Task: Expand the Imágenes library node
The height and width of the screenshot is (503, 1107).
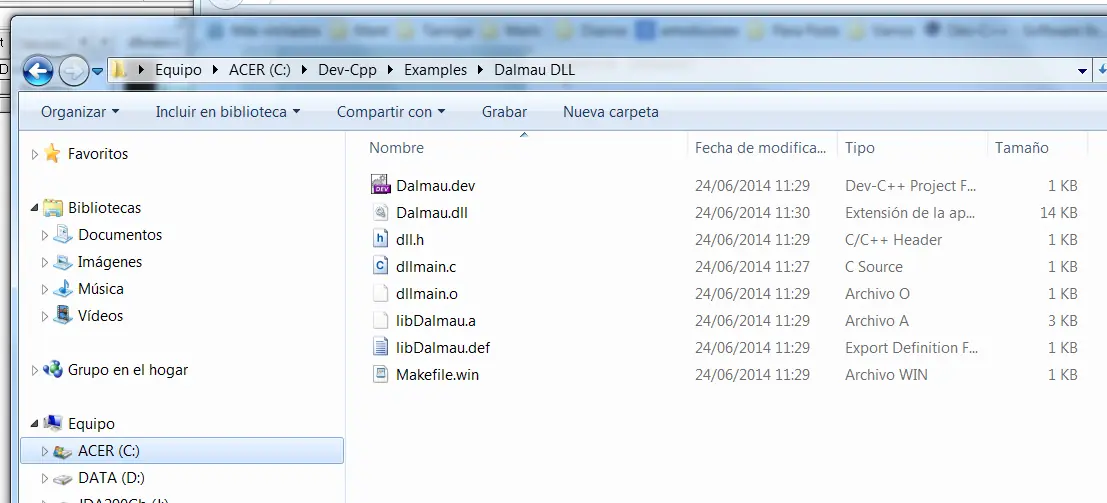Action: coord(45,262)
